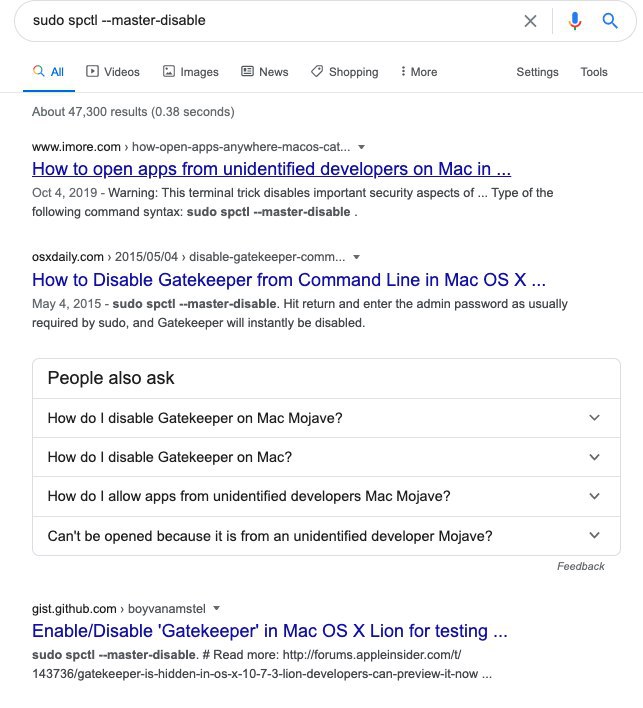Expand 'allow apps from unidentified developers Mac Mojave'
Image resolution: width=643 pixels, height=708 pixels.
[326, 496]
